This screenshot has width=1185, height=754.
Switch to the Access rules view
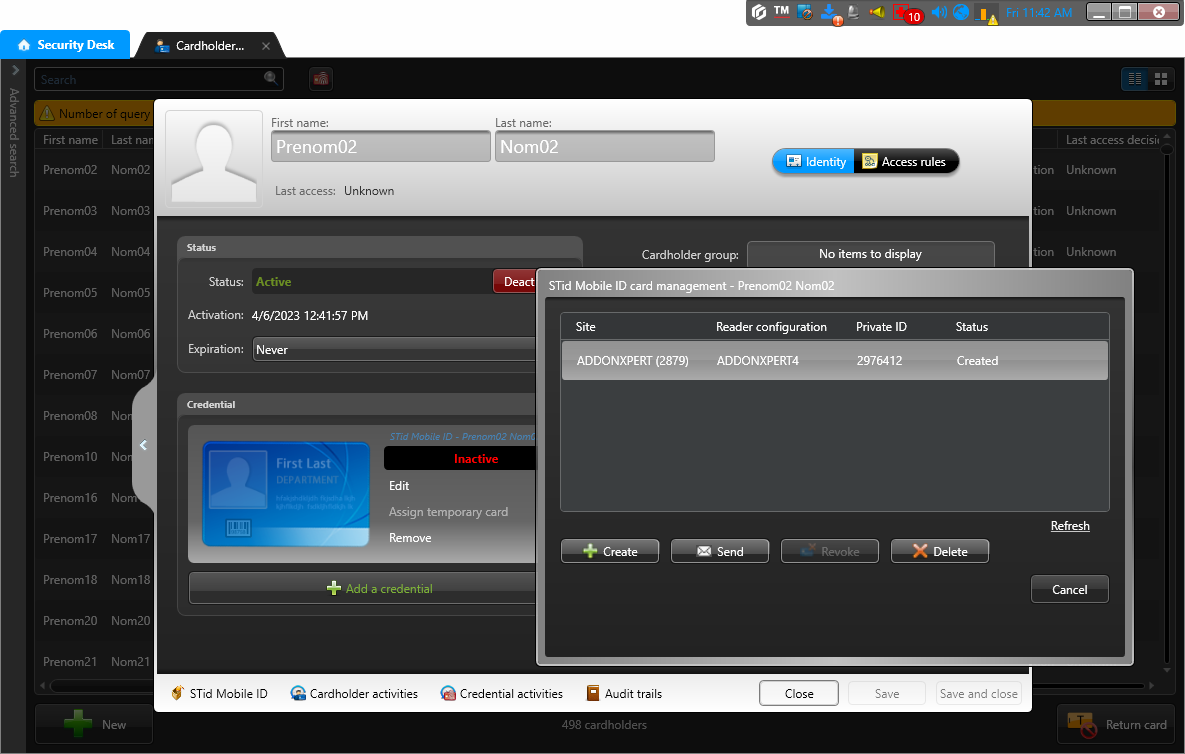(x=906, y=162)
